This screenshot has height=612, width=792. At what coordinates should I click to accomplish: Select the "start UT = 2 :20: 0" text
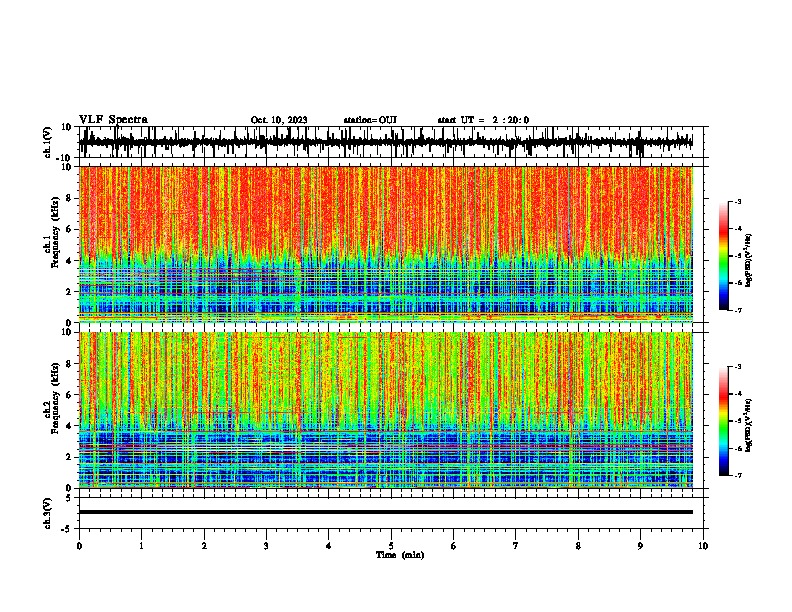click(483, 120)
